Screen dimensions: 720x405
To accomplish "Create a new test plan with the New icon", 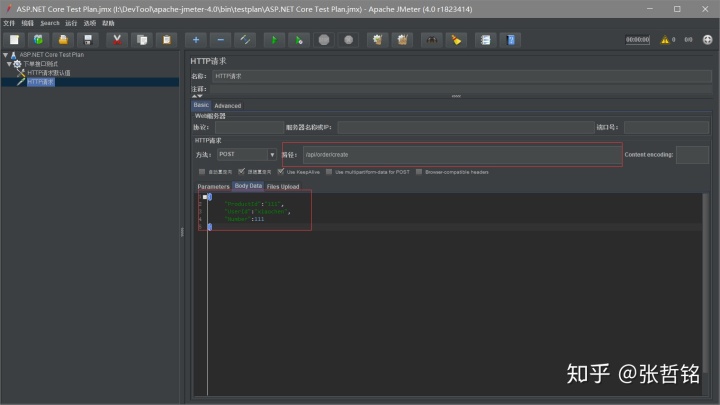I will [14, 40].
